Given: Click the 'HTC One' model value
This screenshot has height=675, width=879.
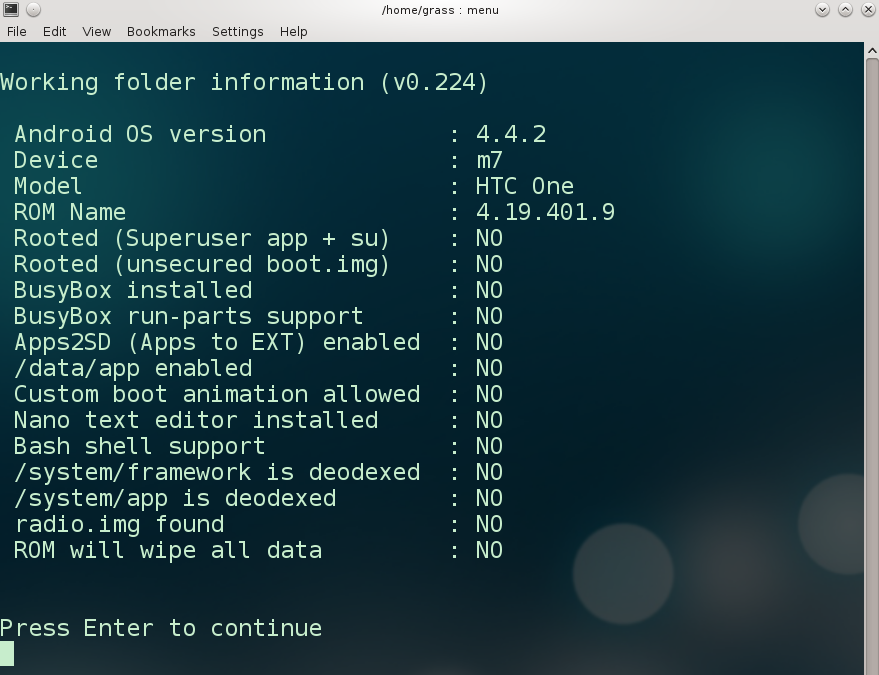Looking at the screenshot, I should tap(525, 186).
